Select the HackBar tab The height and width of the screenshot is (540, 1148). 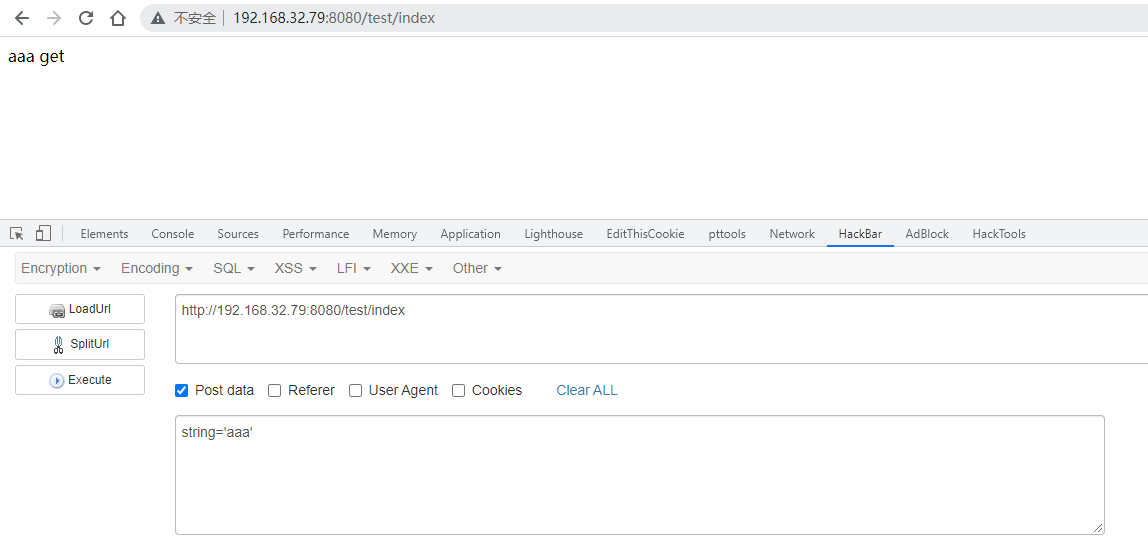point(860,234)
